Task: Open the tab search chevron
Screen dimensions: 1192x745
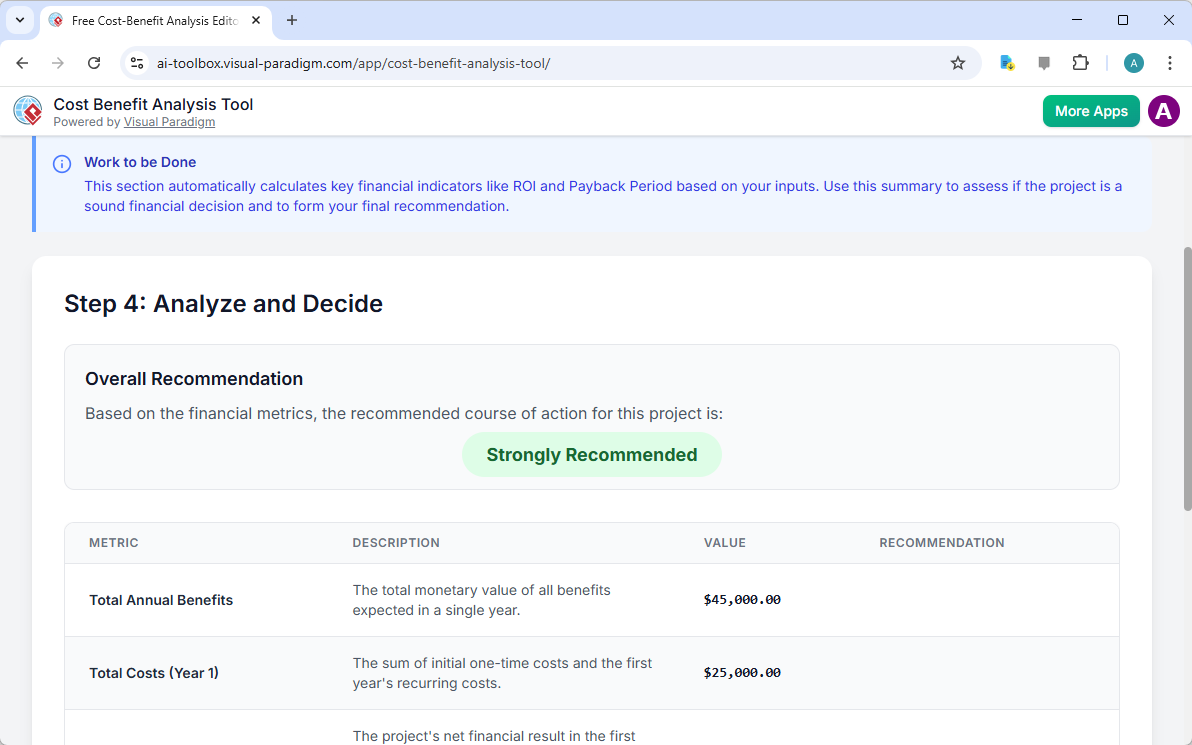Action: (x=19, y=20)
